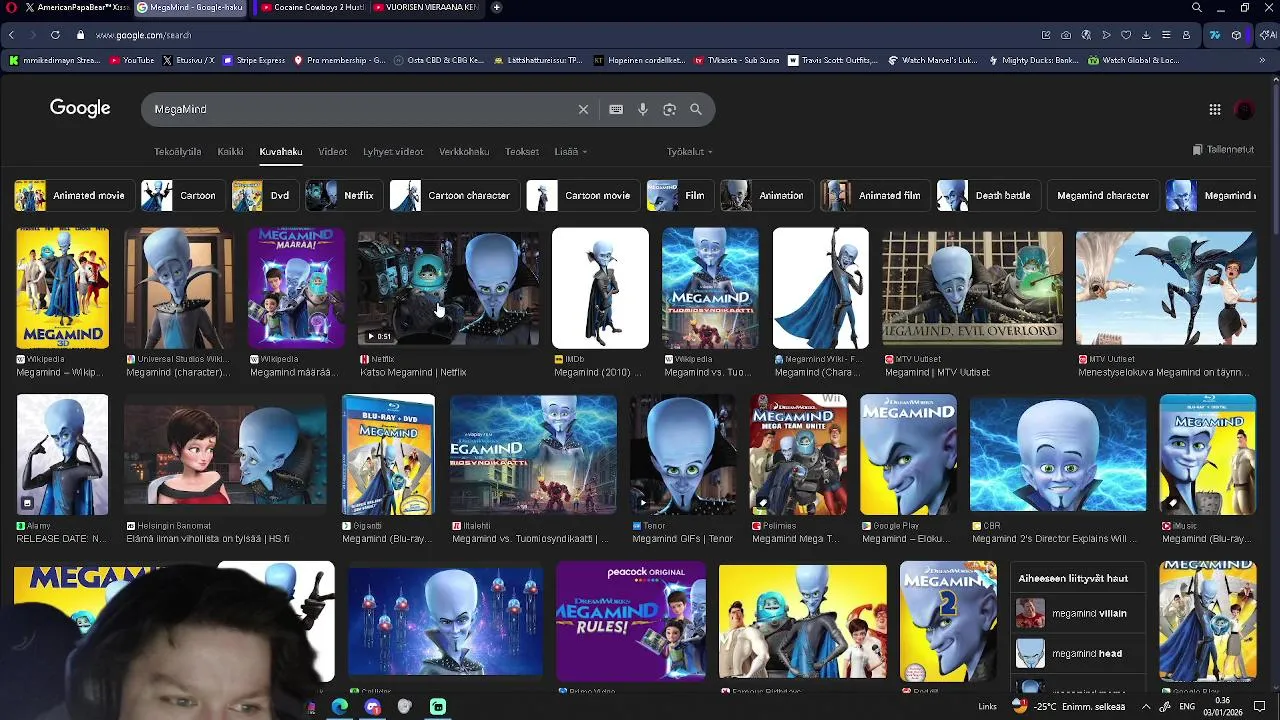
Task: Open Tallennetut saved items
Action: 1223,150
